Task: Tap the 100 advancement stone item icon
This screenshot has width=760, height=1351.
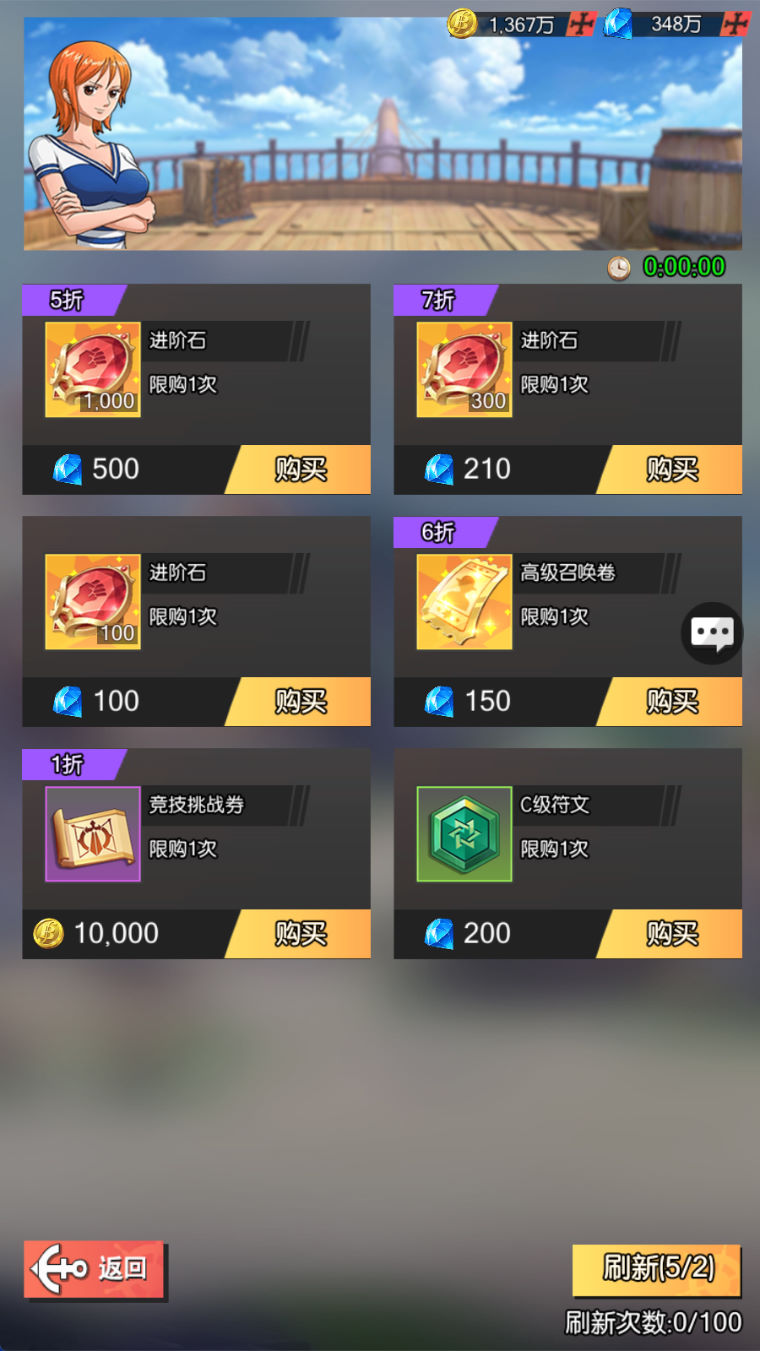Action: coord(93,601)
